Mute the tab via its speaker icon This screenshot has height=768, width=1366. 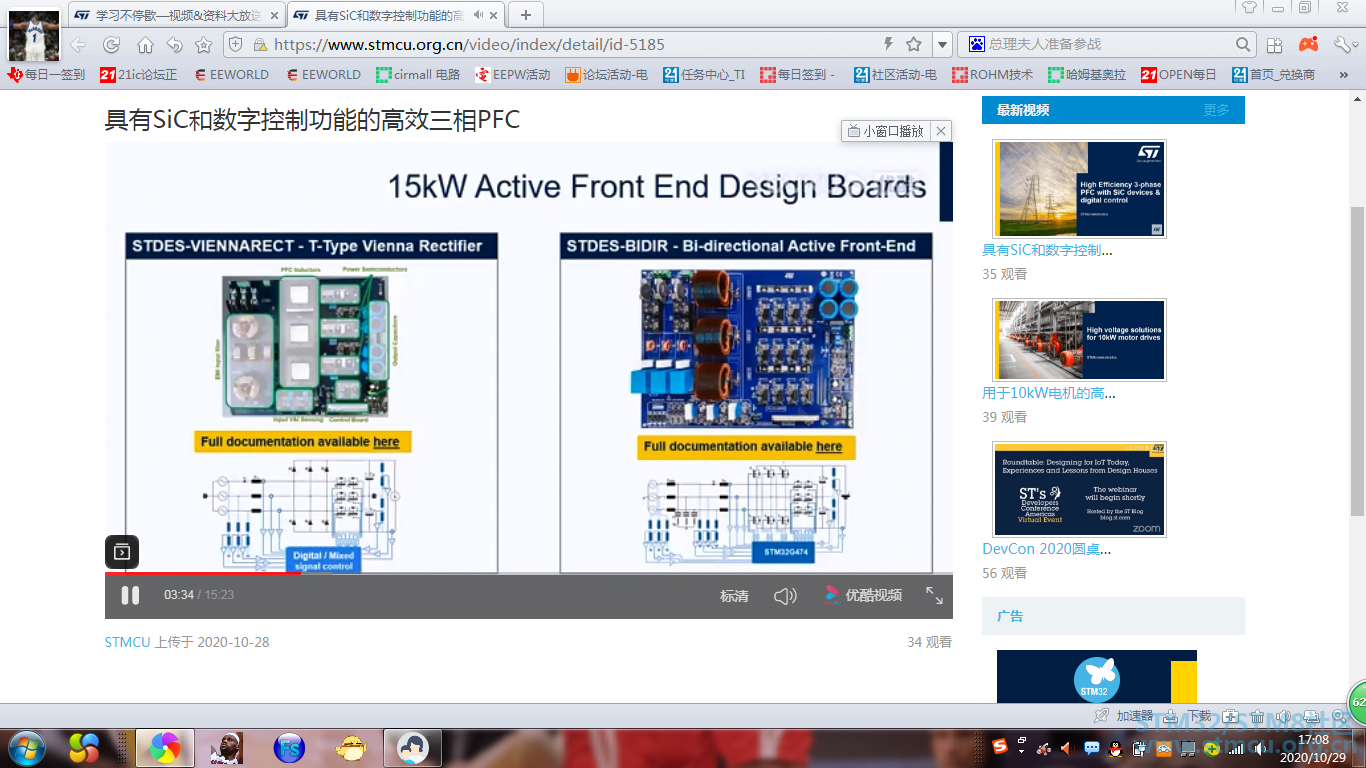point(478,15)
